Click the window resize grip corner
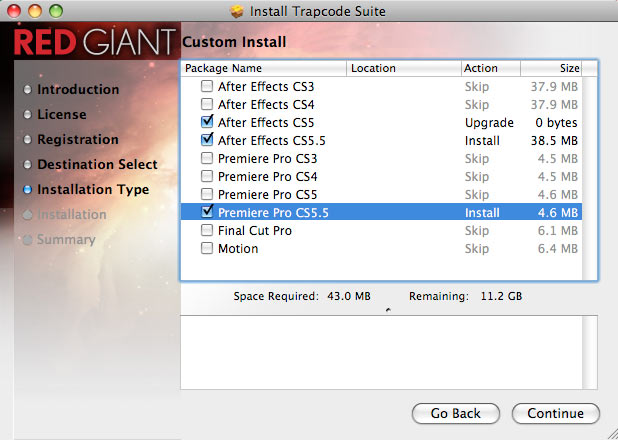Image resolution: width=618 pixels, height=440 pixels. 612,434
